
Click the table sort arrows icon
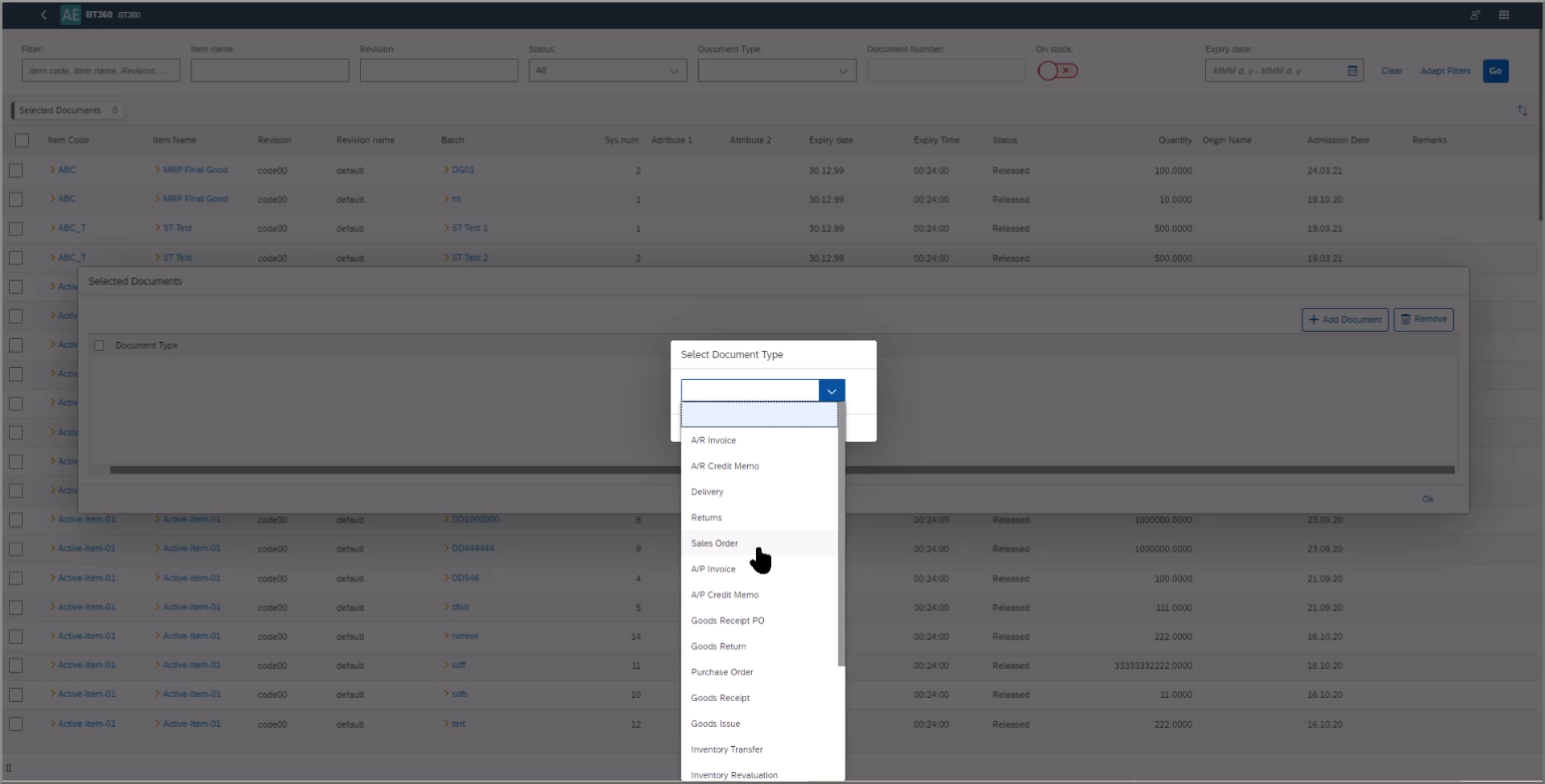tap(1522, 110)
